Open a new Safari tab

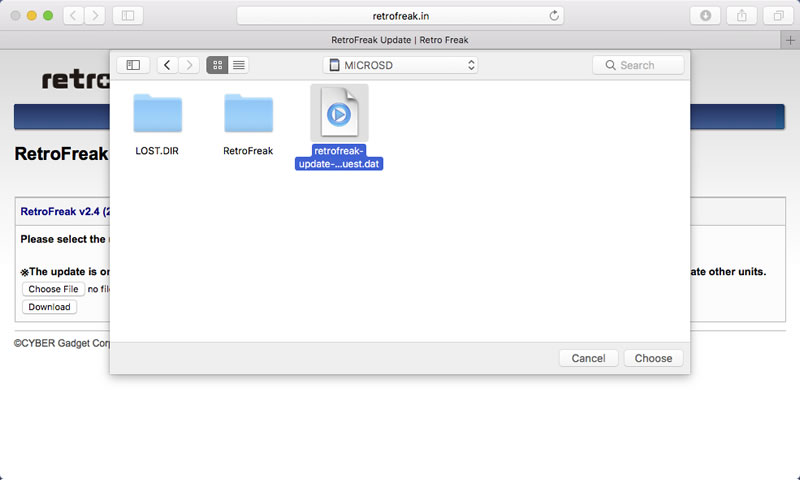tap(790, 40)
